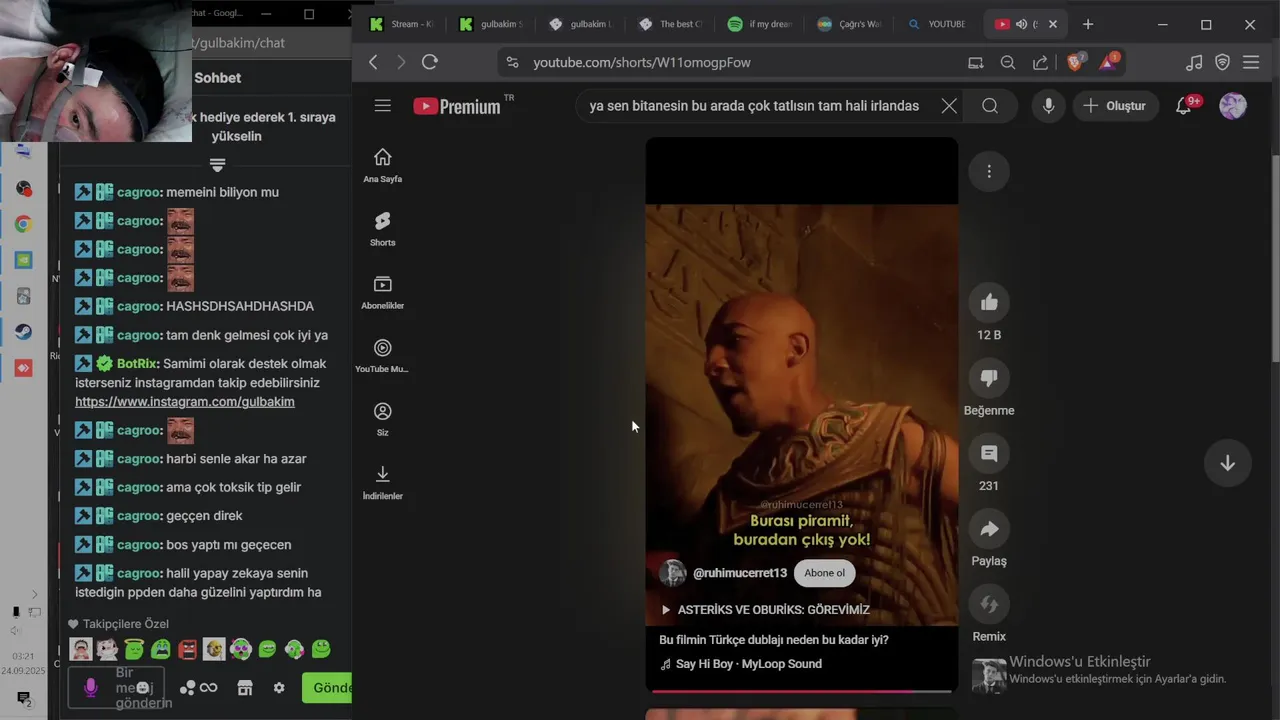
Task: Remix this short
Action: tap(989, 604)
